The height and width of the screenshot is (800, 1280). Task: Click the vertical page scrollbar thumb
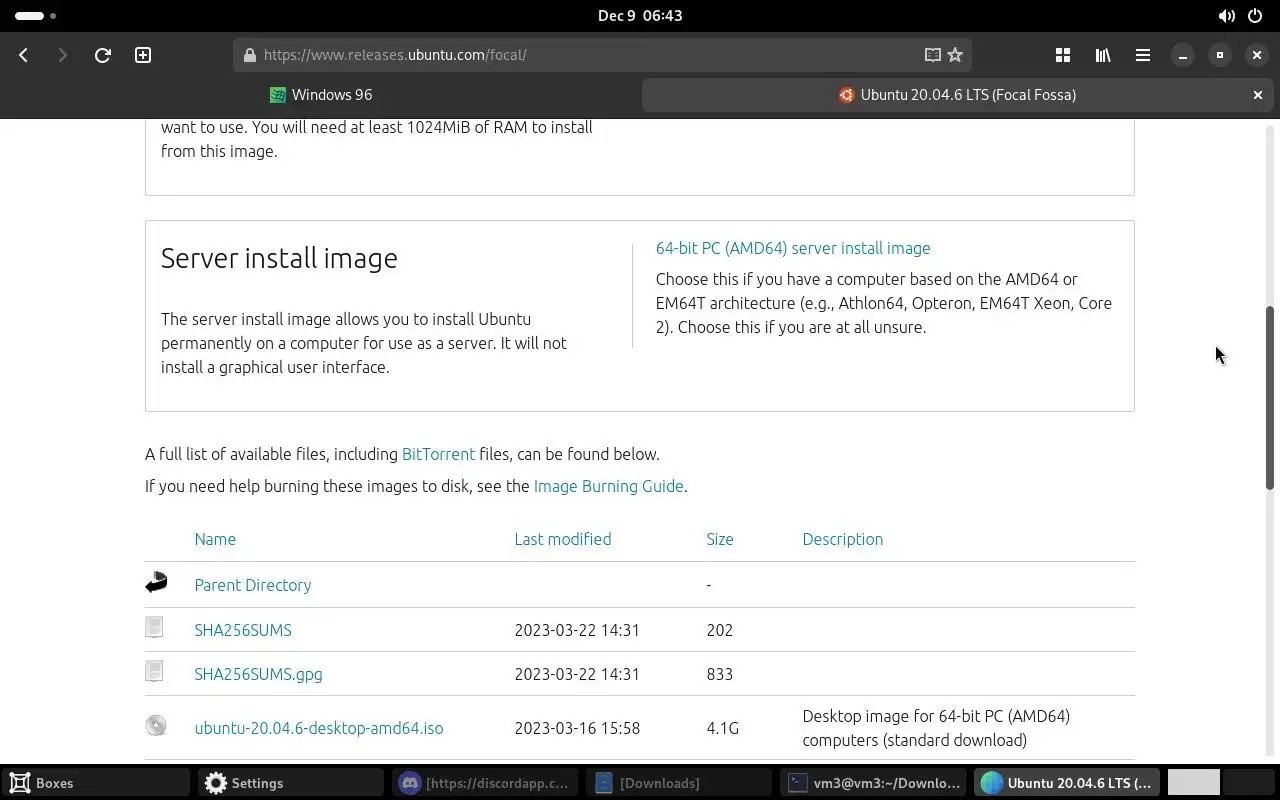click(x=1270, y=398)
